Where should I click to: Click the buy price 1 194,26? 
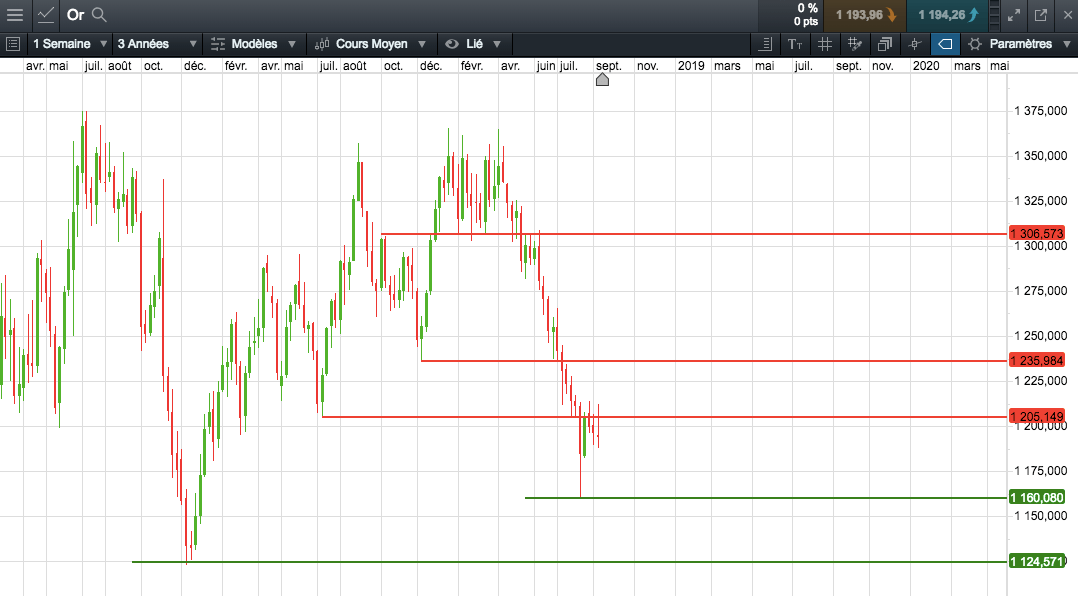[x=948, y=15]
